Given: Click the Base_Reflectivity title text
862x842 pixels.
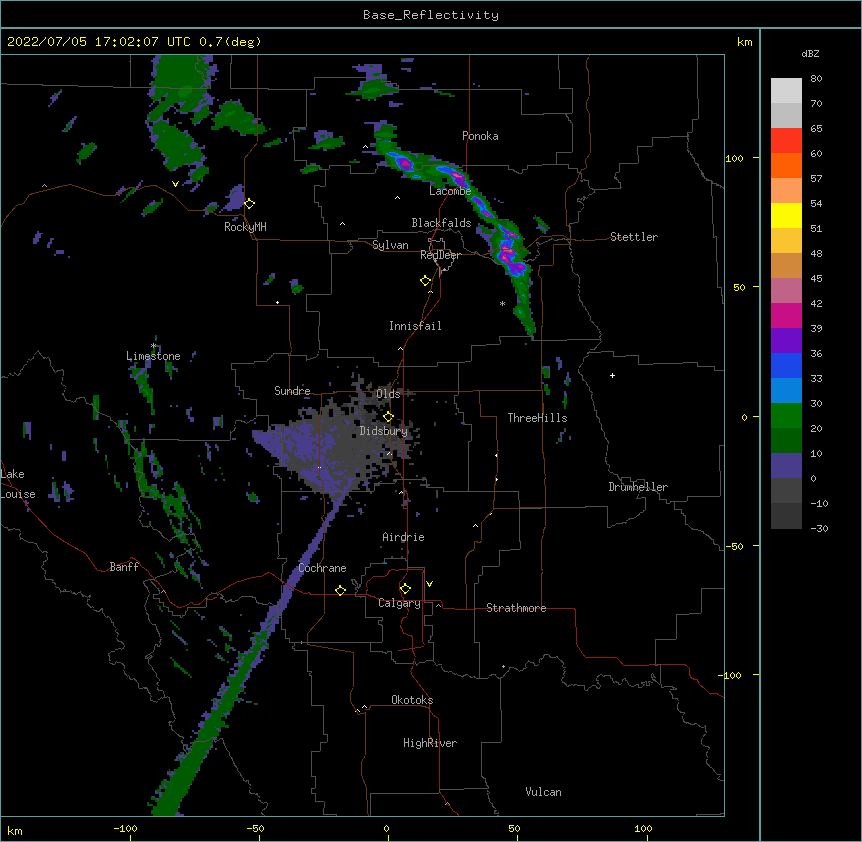Looking at the screenshot, I should pyautogui.click(x=430, y=15).
